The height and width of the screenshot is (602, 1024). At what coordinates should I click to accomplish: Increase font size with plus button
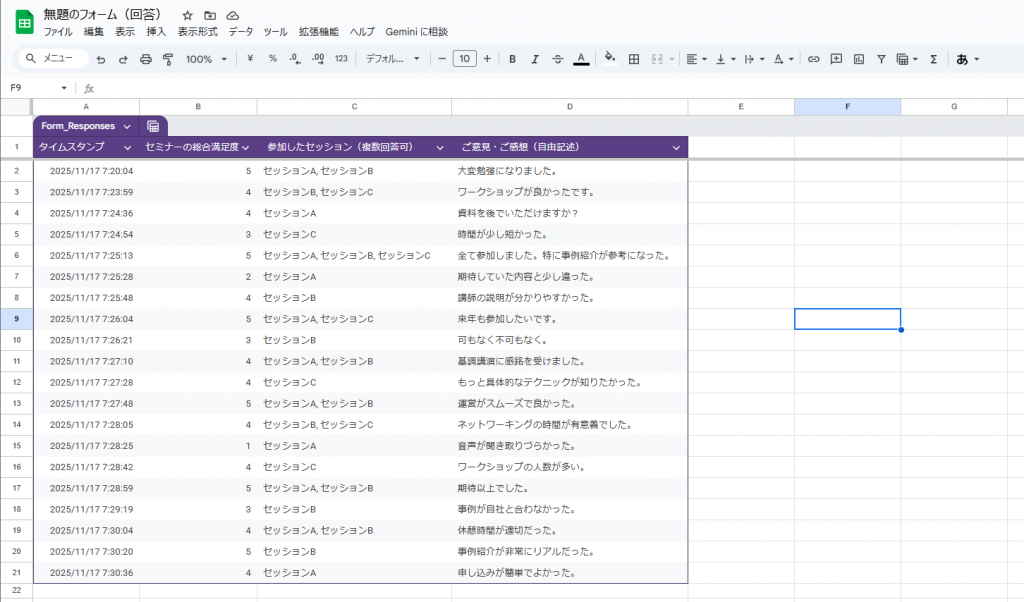487,59
